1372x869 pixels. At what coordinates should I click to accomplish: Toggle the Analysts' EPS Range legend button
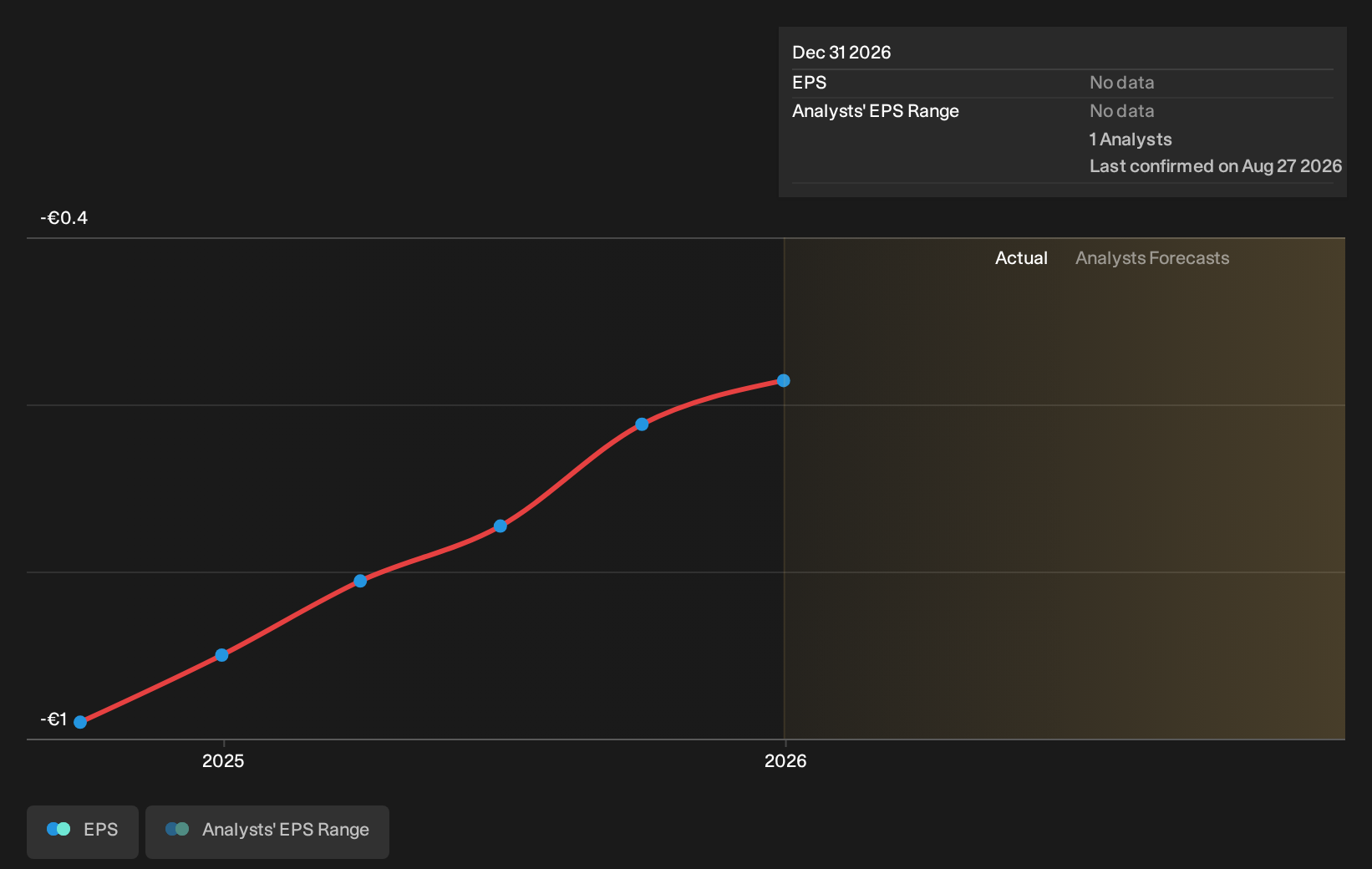tap(267, 831)
